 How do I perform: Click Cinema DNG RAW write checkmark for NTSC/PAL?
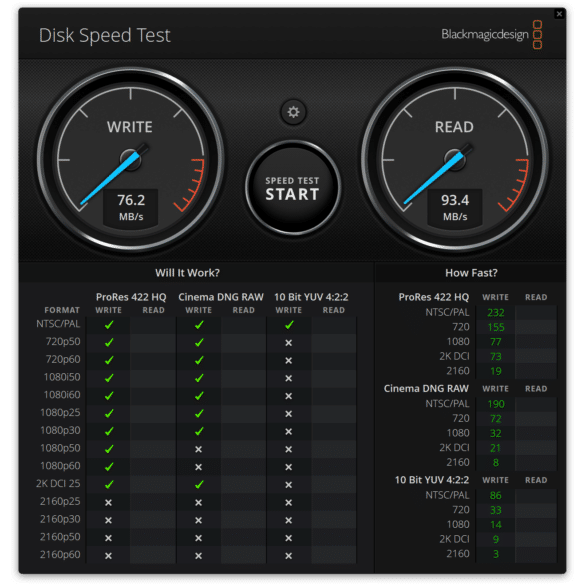click(199, 325)
